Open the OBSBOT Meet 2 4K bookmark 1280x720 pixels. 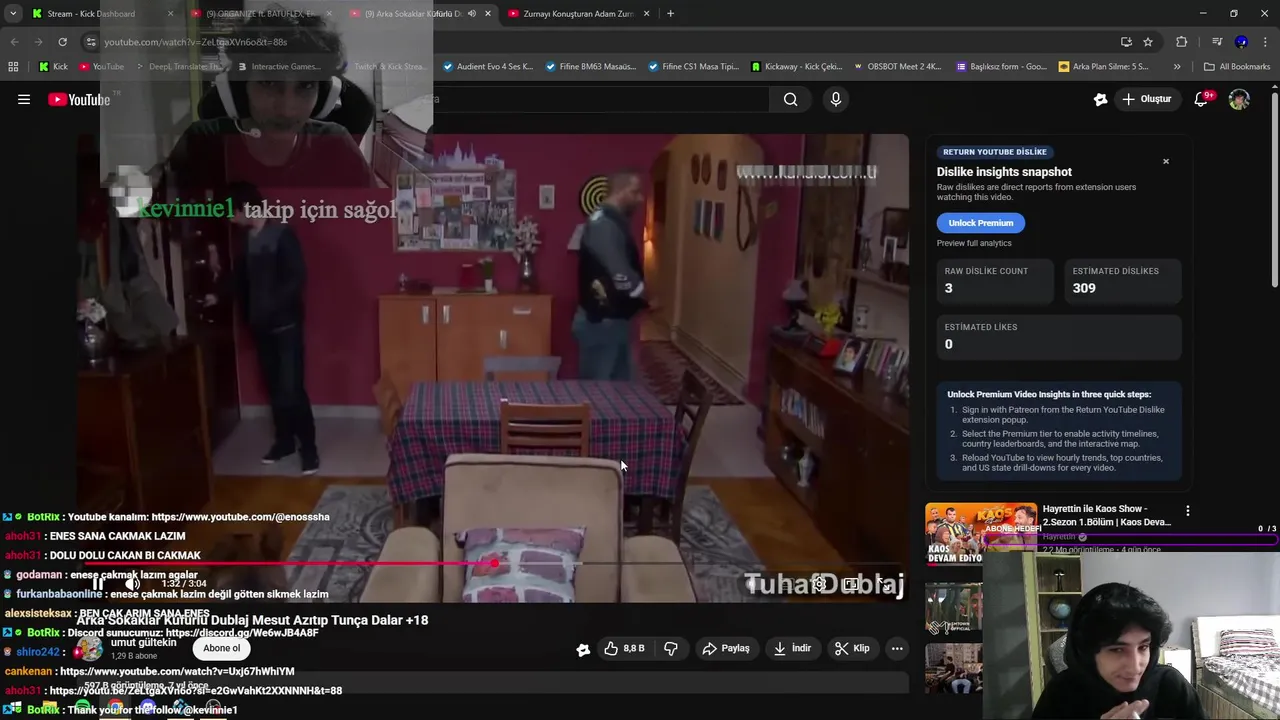pos(898,67)
